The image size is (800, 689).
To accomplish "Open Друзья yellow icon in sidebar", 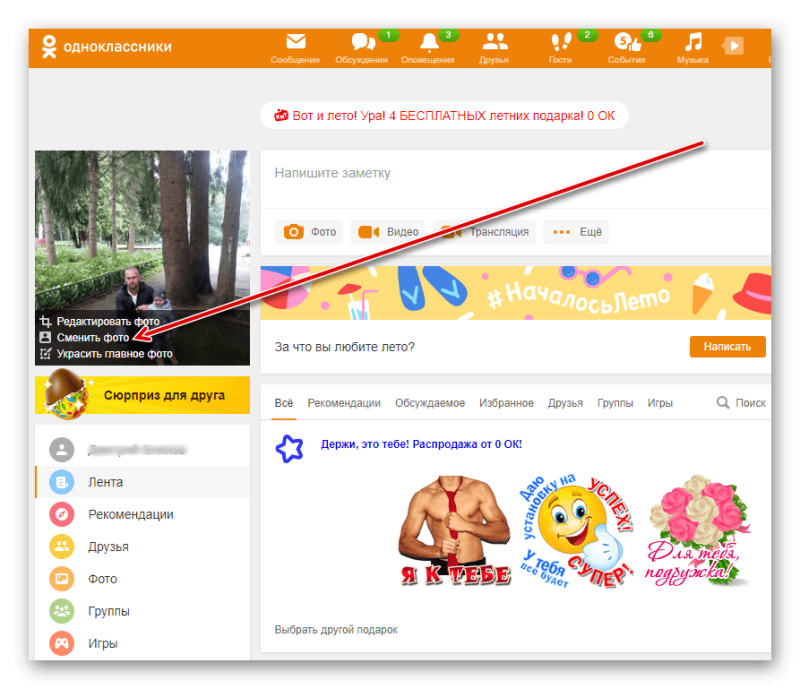I will point(62,546).
